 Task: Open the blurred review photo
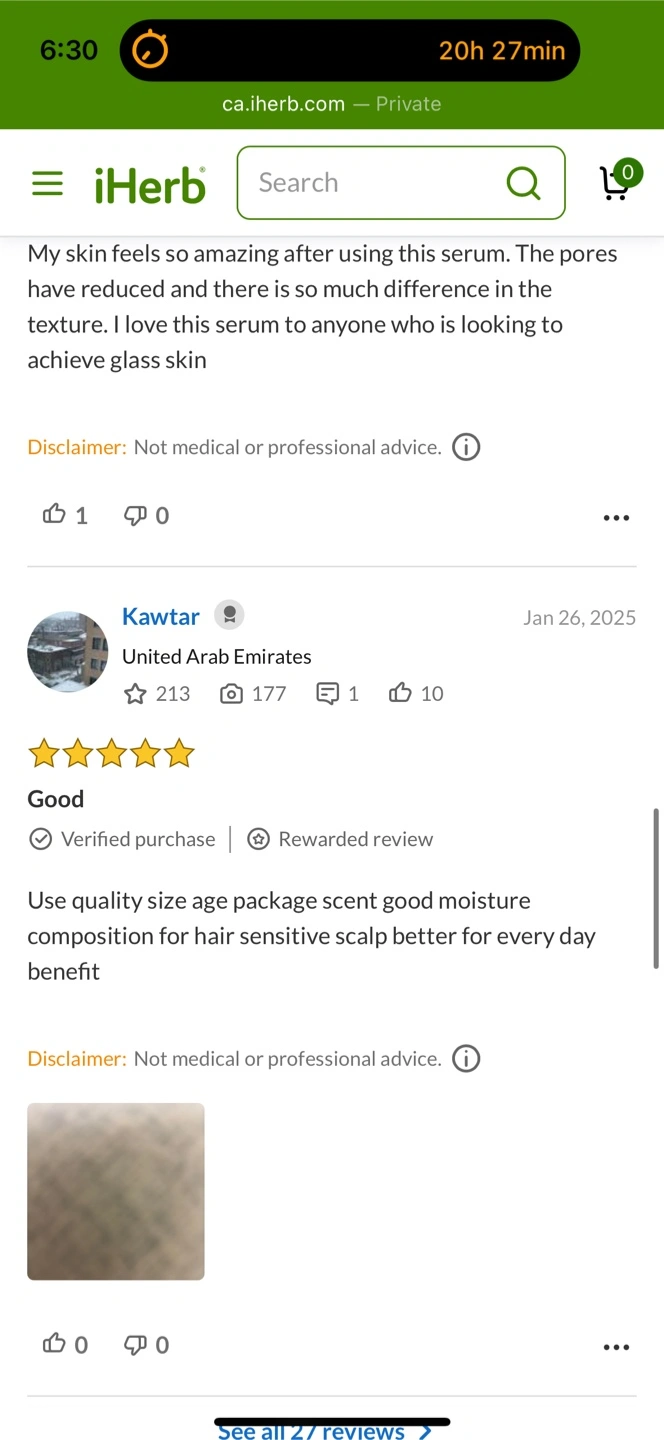pos(116,1191)
